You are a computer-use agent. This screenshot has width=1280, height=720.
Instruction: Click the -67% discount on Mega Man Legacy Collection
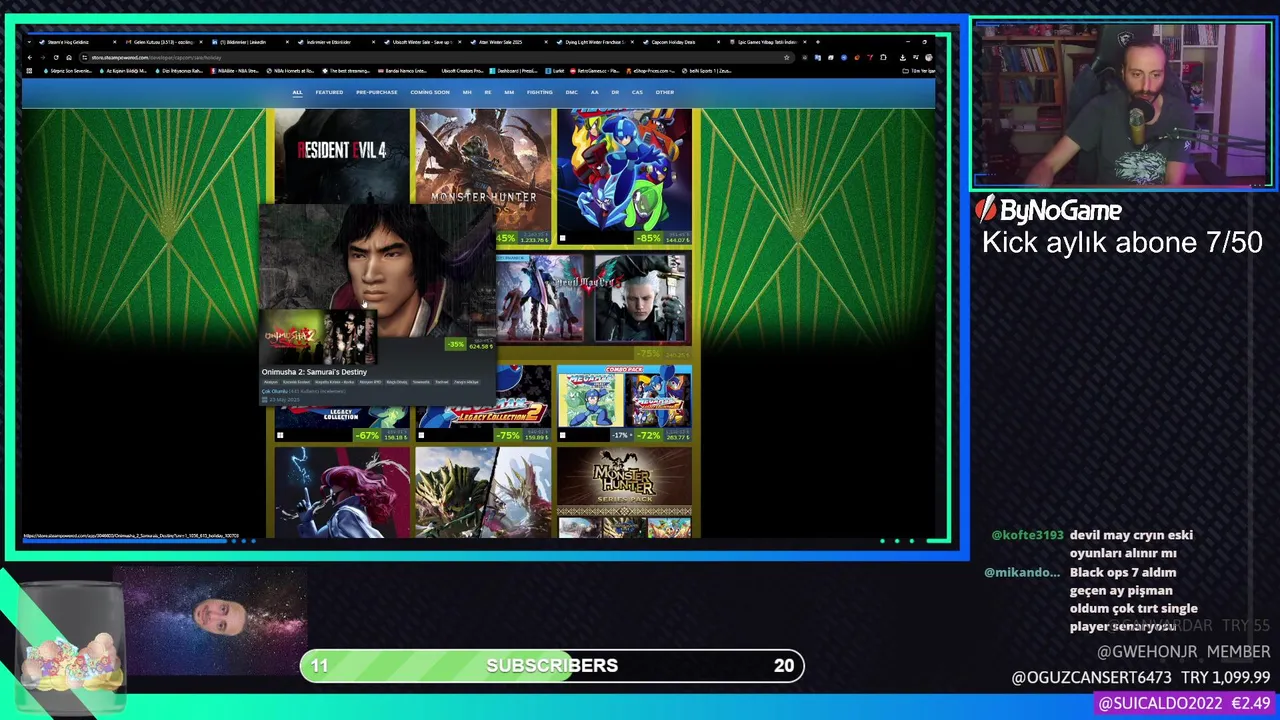click(x=367, y=435)
